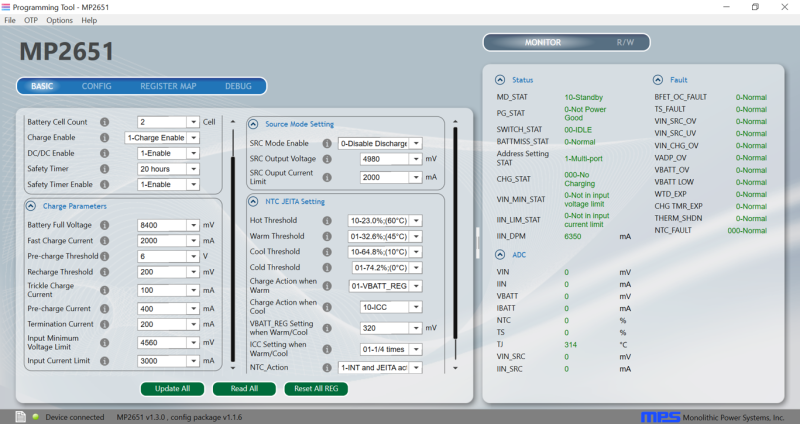Click the Battery Full Voltage value field
The height and width of the screenshot is (424, 800).
(x=162, y=225)
